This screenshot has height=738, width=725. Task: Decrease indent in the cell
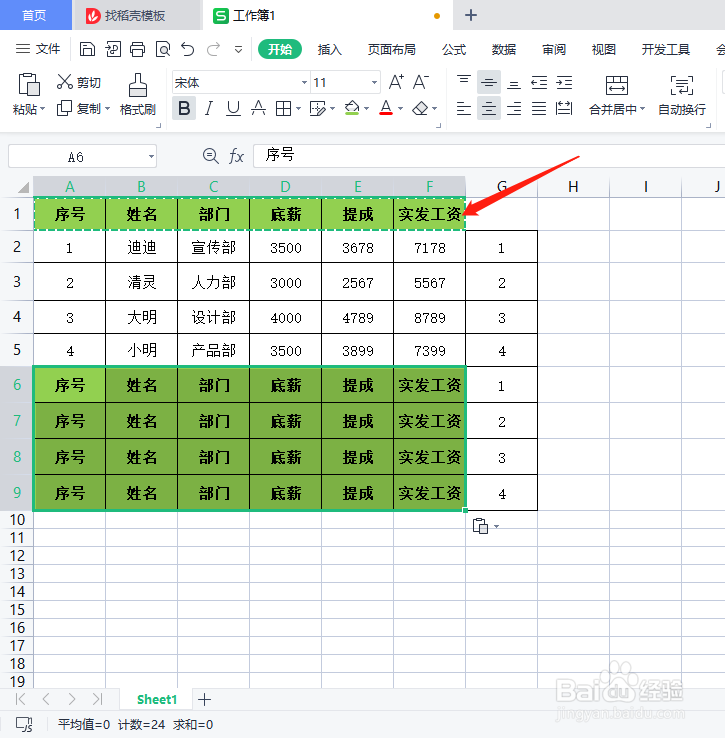[539, 83]
